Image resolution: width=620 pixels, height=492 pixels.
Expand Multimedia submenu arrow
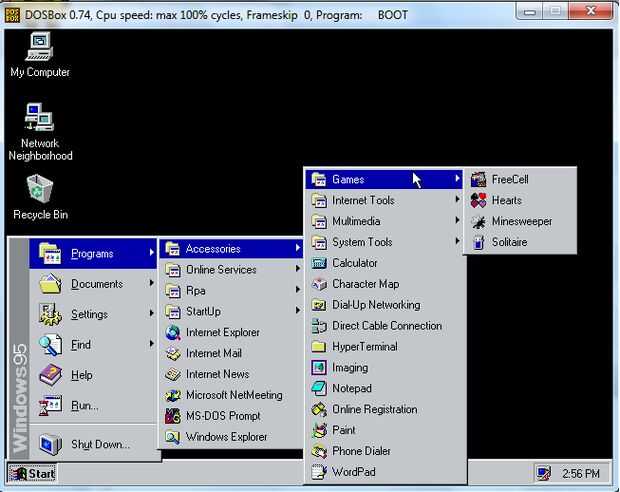click(457, 220)
